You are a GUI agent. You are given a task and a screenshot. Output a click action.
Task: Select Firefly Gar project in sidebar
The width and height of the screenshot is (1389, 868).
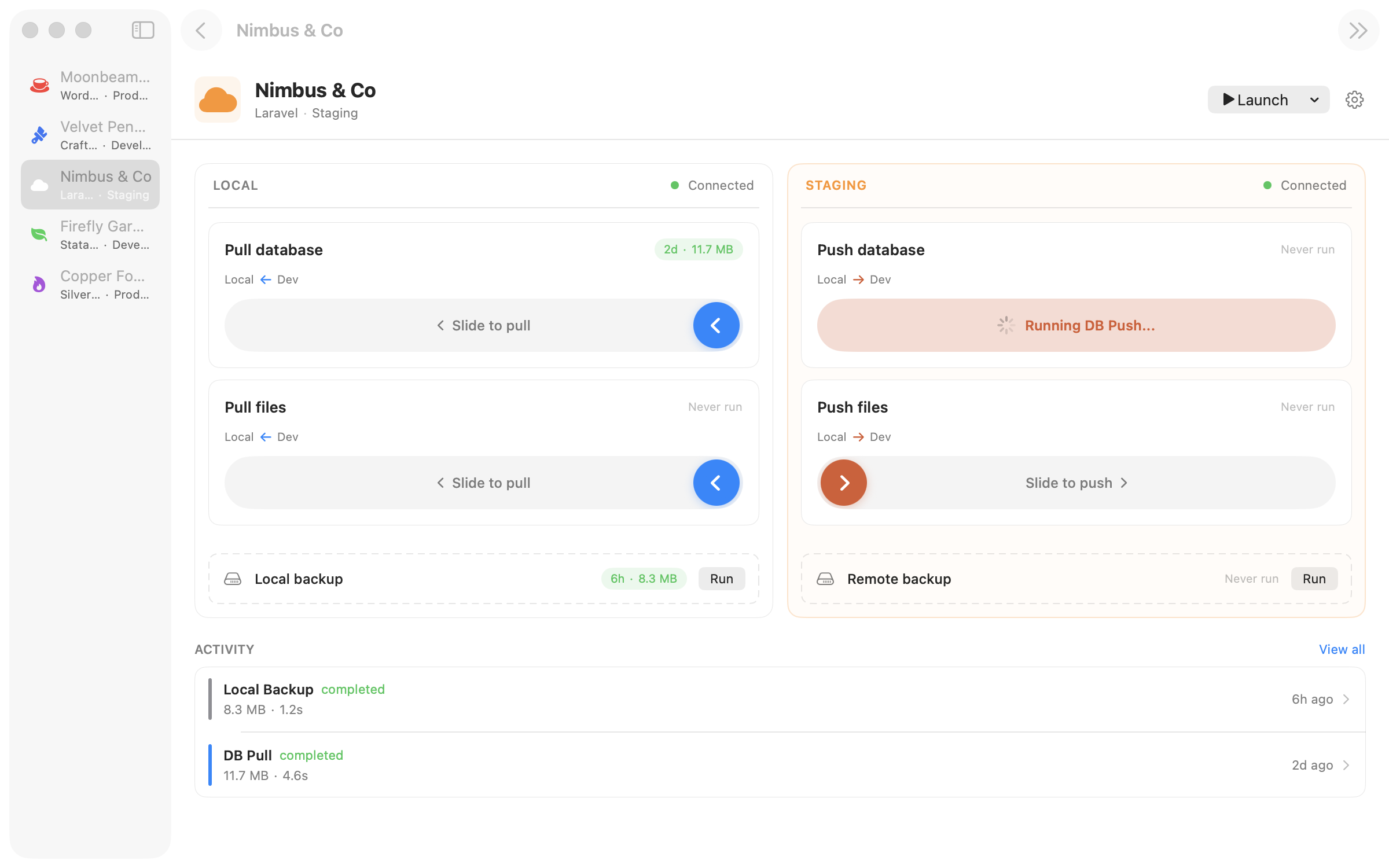(90, 234)
